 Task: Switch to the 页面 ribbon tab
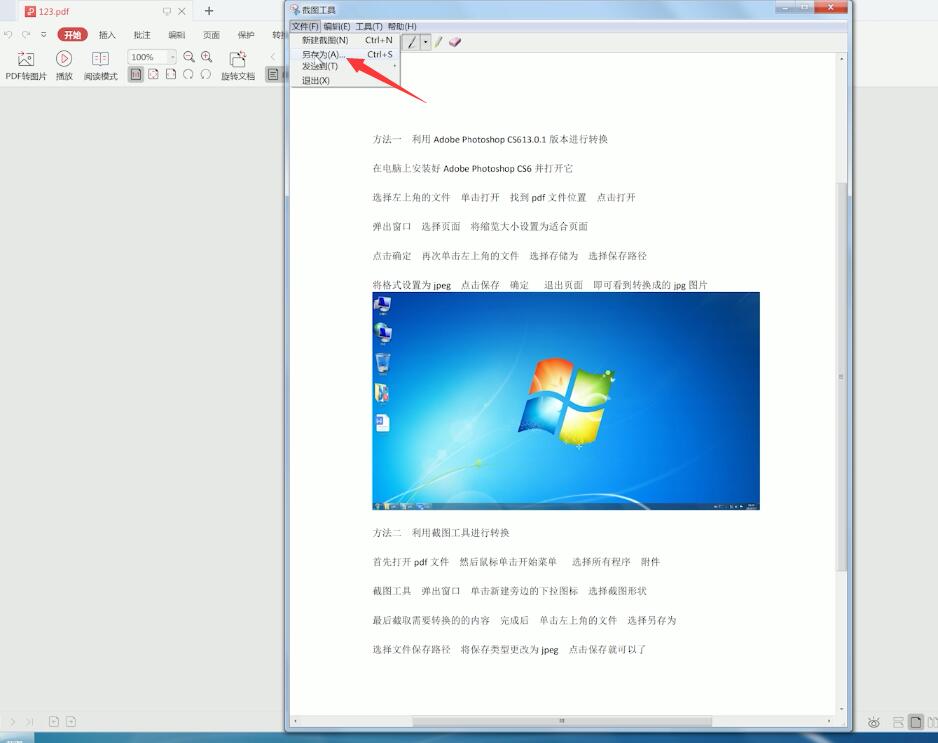click(x=211, y=35)
